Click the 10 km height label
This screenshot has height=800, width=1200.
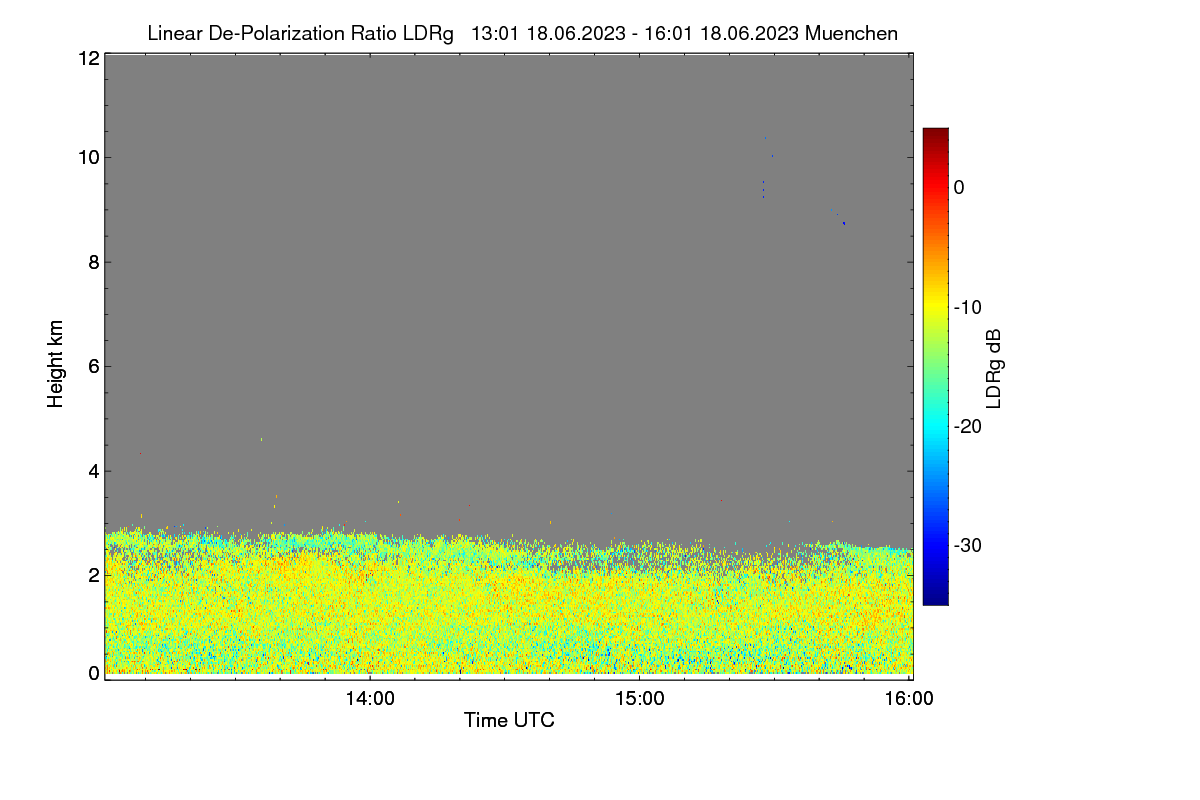coord(88,157)
